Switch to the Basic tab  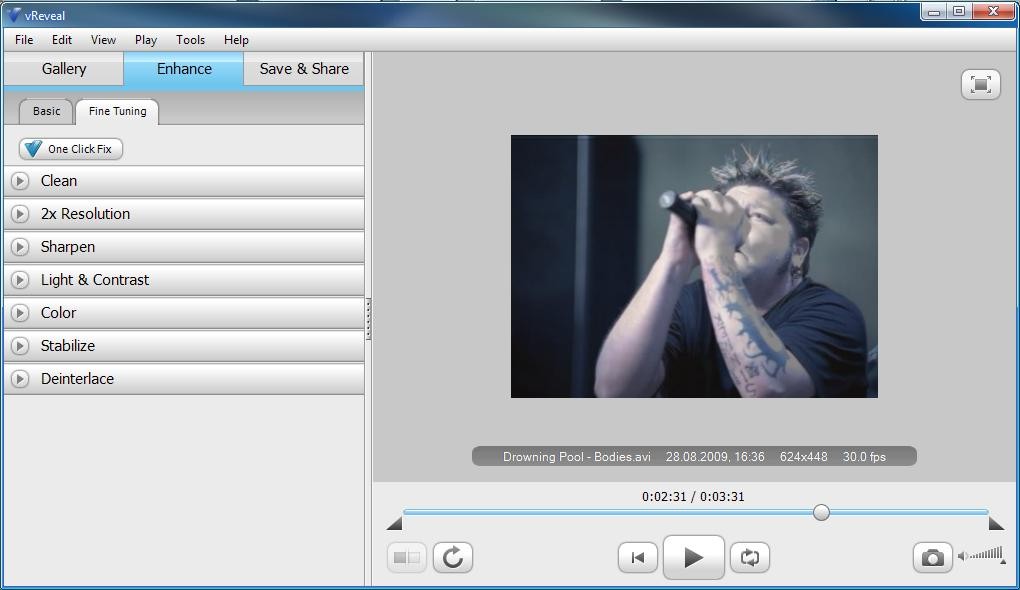coord(46,111)
